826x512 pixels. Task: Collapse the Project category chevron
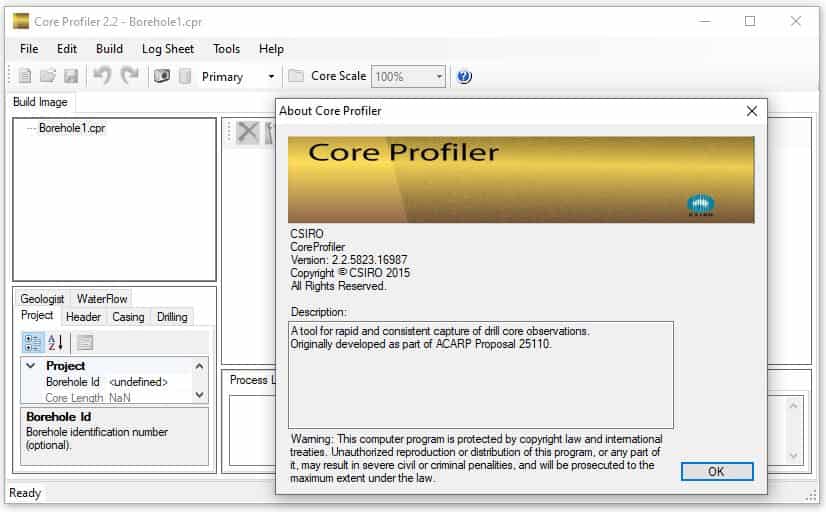click(31, 365)
